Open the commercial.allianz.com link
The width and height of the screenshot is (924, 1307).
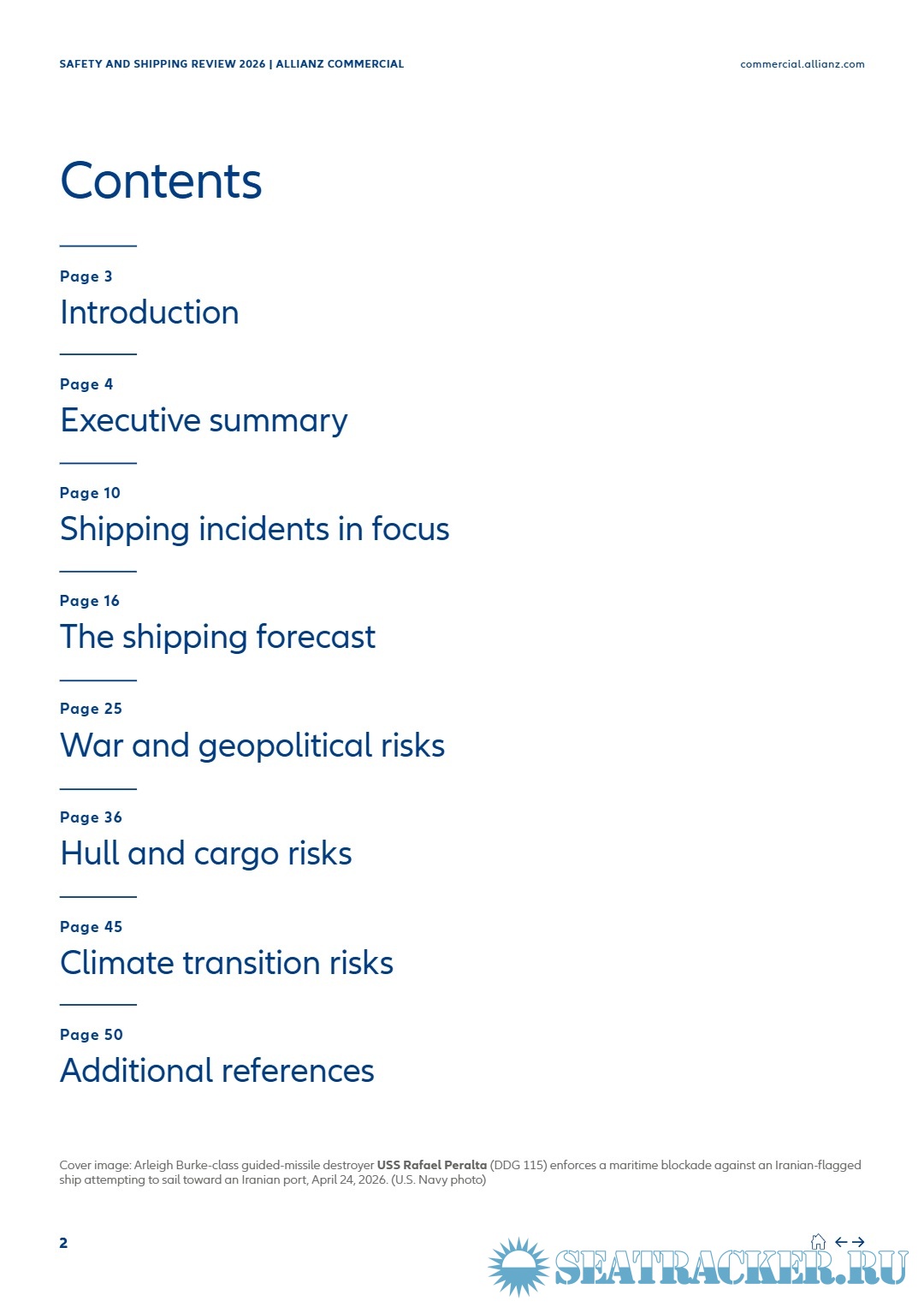[802, 64]
